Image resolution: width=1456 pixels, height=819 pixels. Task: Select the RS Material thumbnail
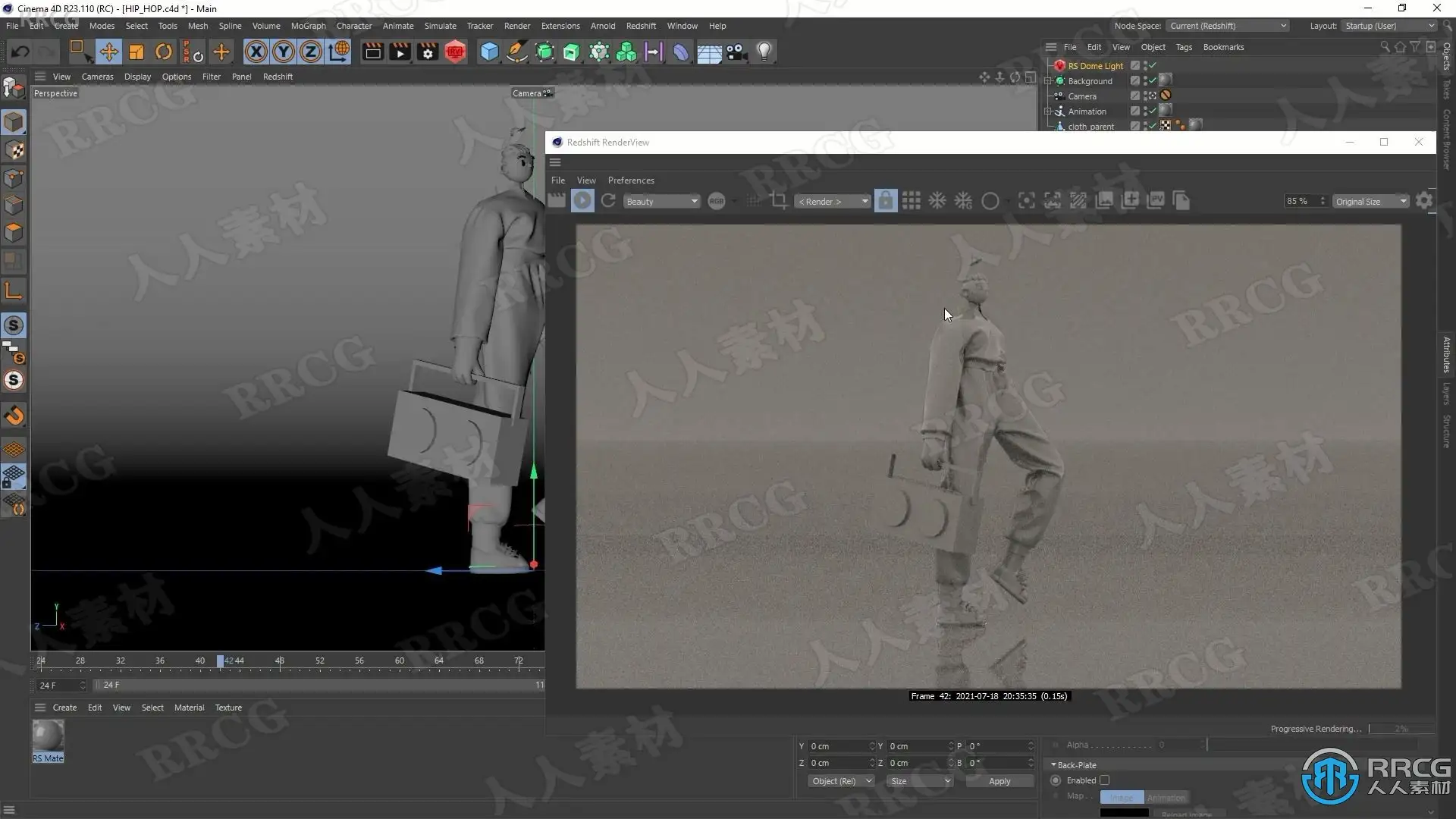48,736
